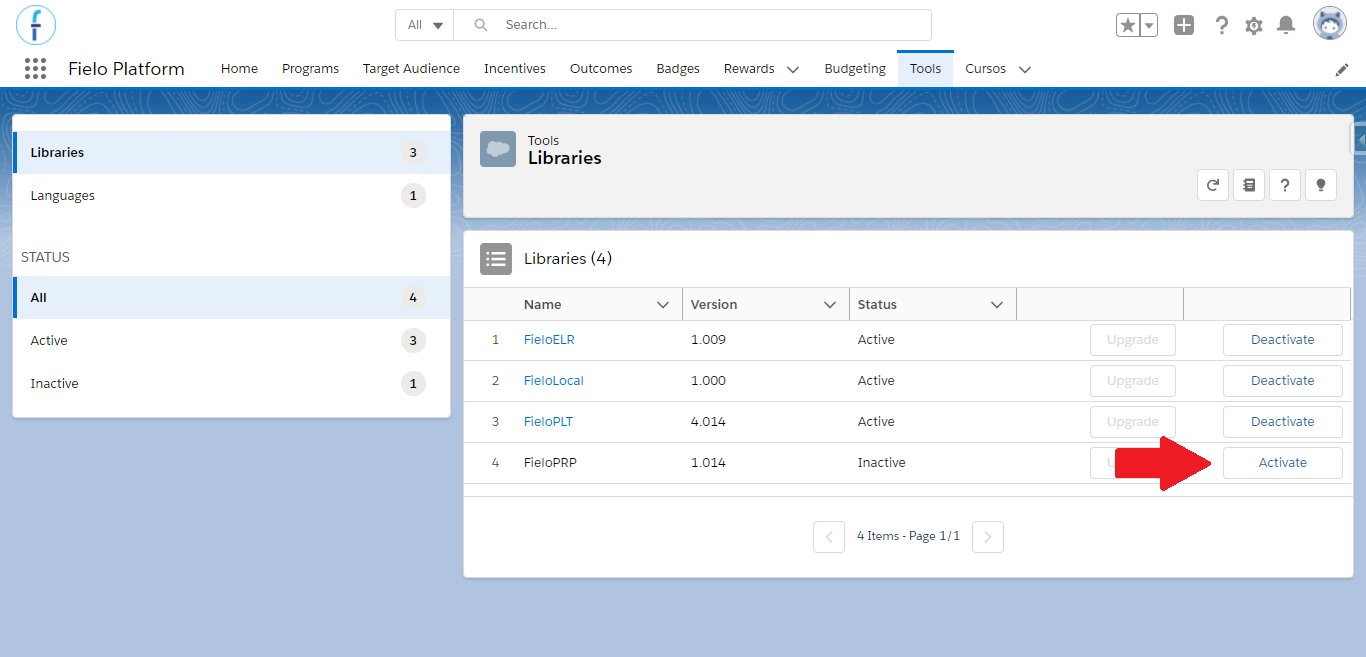This screenshot has width=1366, height=657.
Task: Open the help question icon in Tools header
Action: coord(1285,184)
